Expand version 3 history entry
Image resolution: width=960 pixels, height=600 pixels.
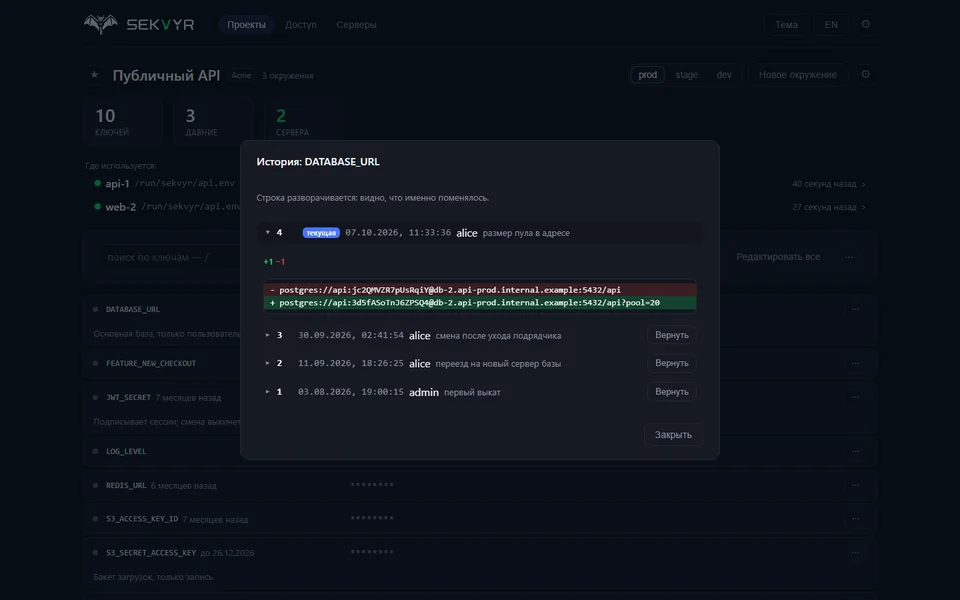268,336
